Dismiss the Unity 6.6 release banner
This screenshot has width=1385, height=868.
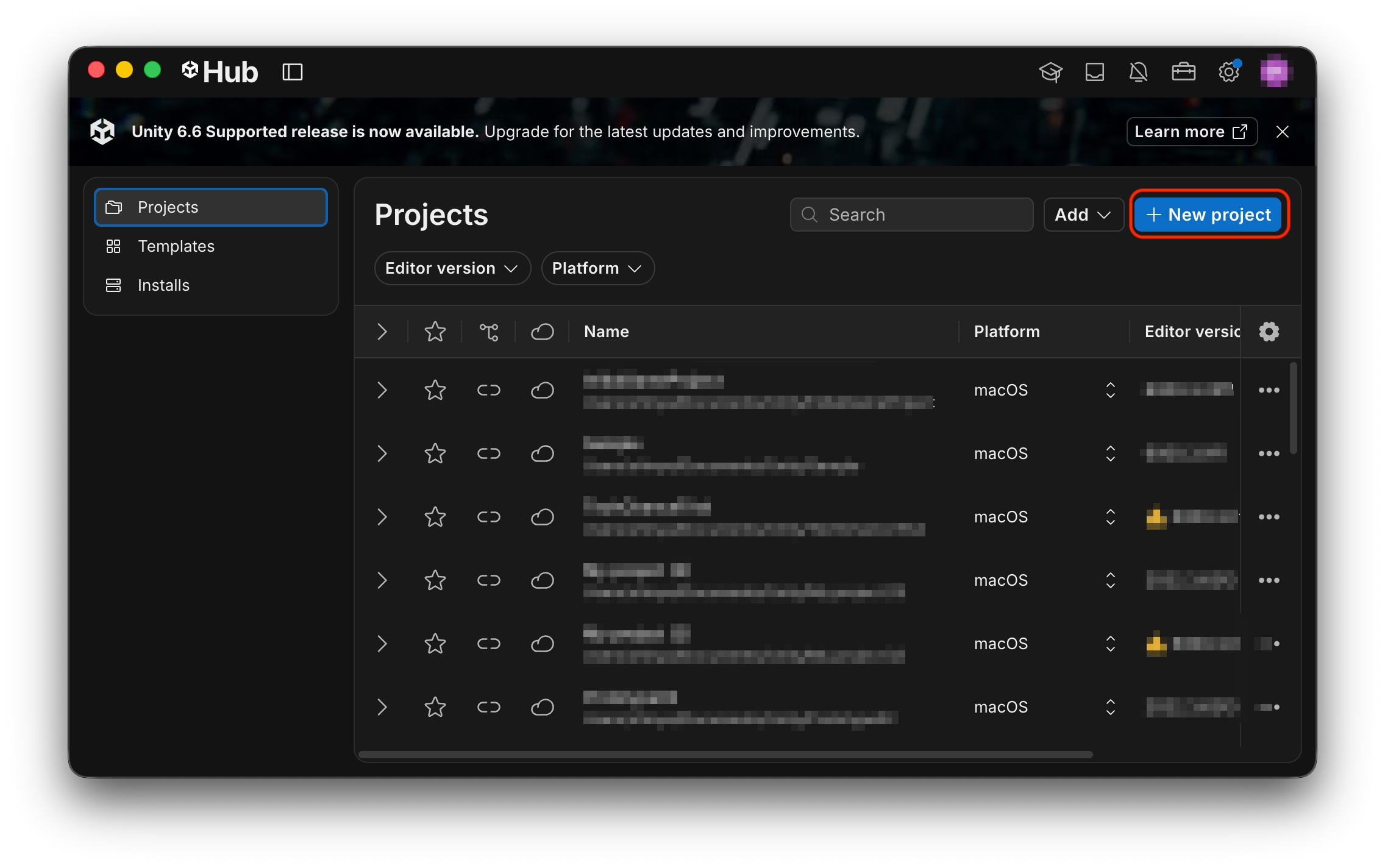coord(1283,132)
